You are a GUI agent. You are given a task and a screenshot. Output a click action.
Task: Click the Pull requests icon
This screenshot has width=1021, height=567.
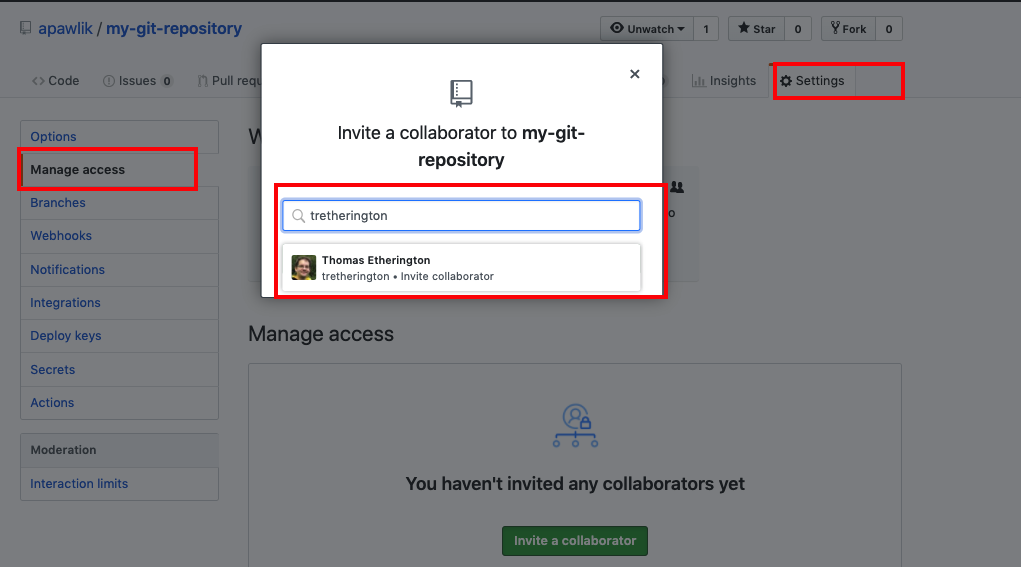click(203, 81)
